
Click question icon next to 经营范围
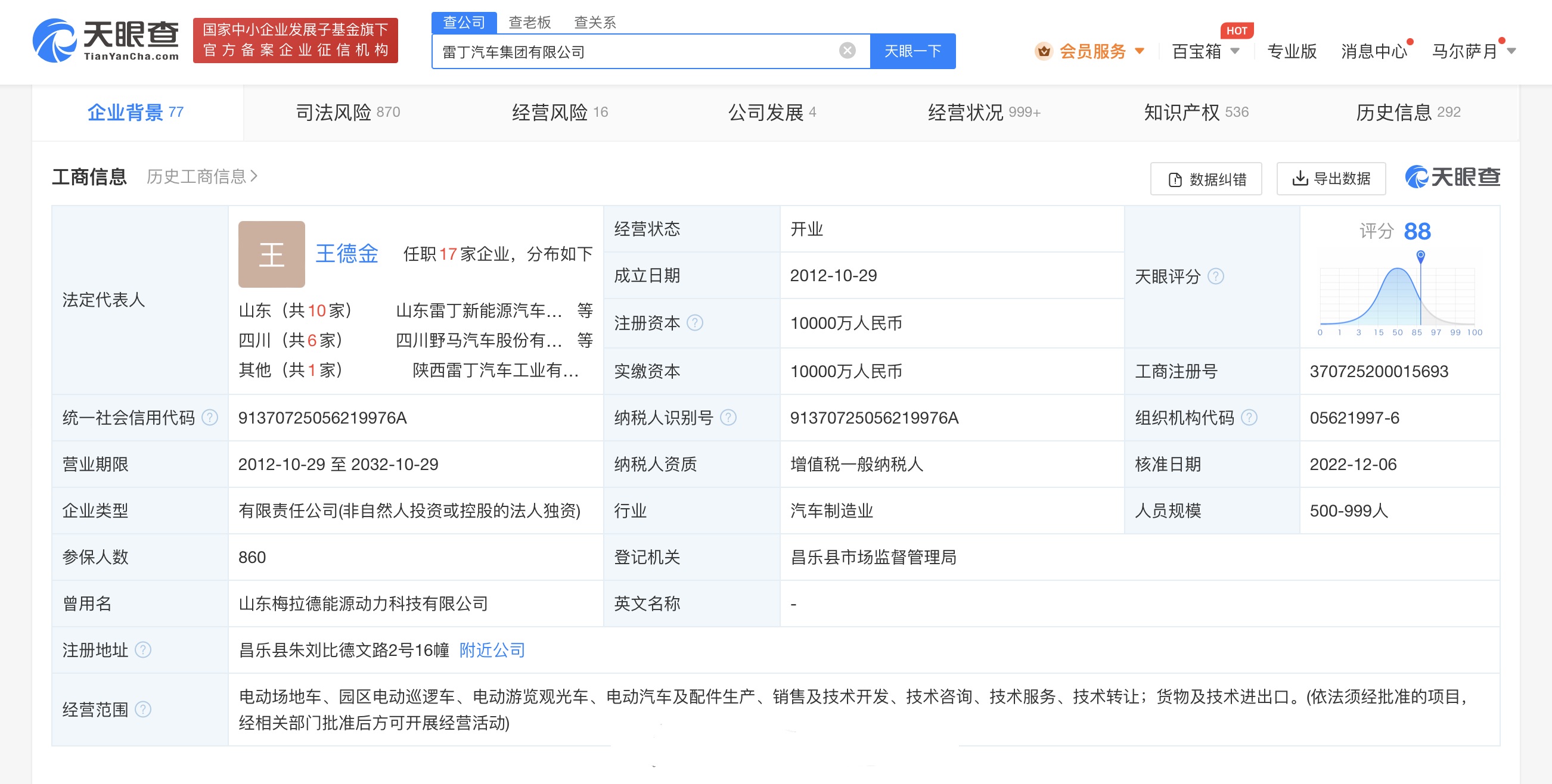(144, 710)
